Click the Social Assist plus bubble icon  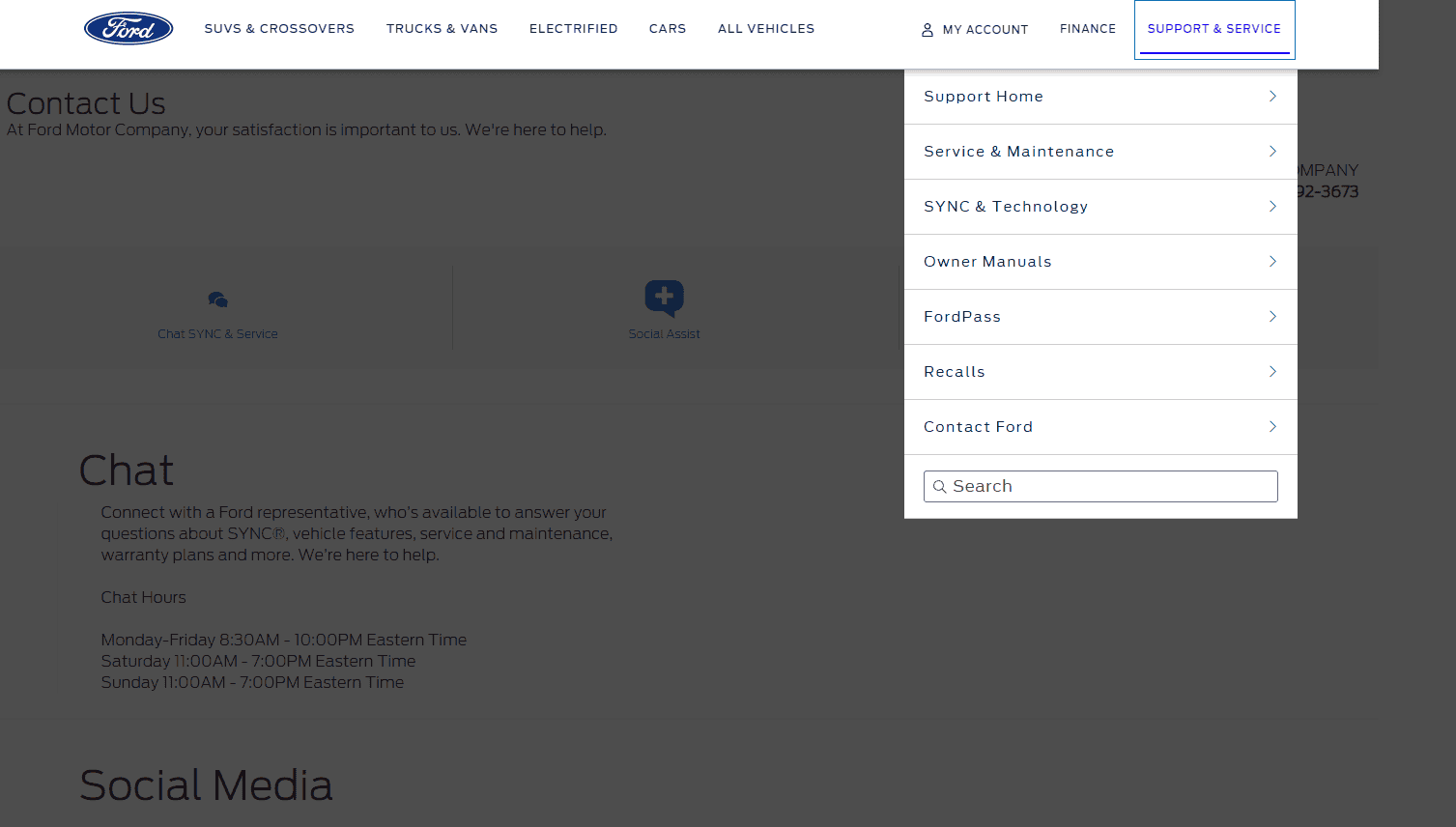(665, 299)
